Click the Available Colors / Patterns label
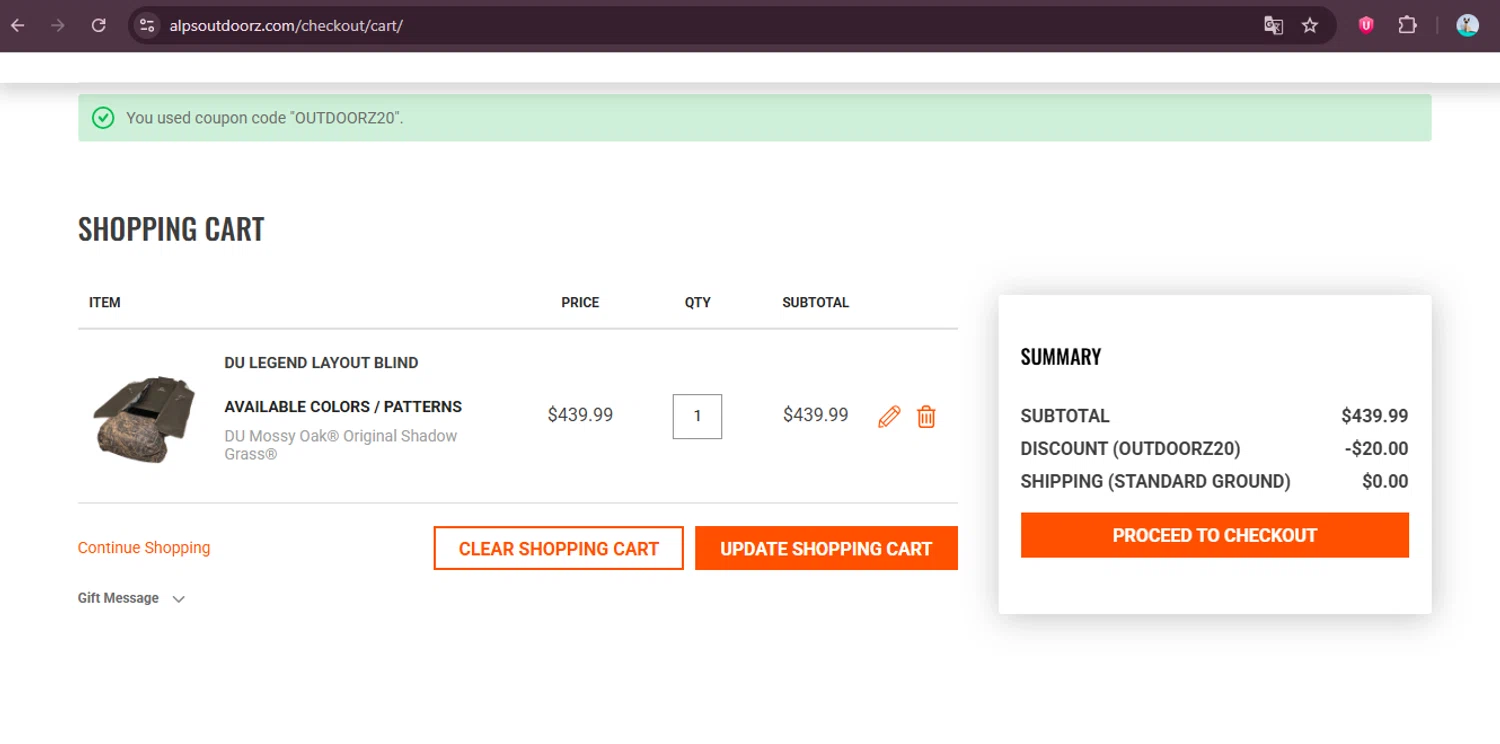This screenshot has width=1500, height=744. coord(343,407)
